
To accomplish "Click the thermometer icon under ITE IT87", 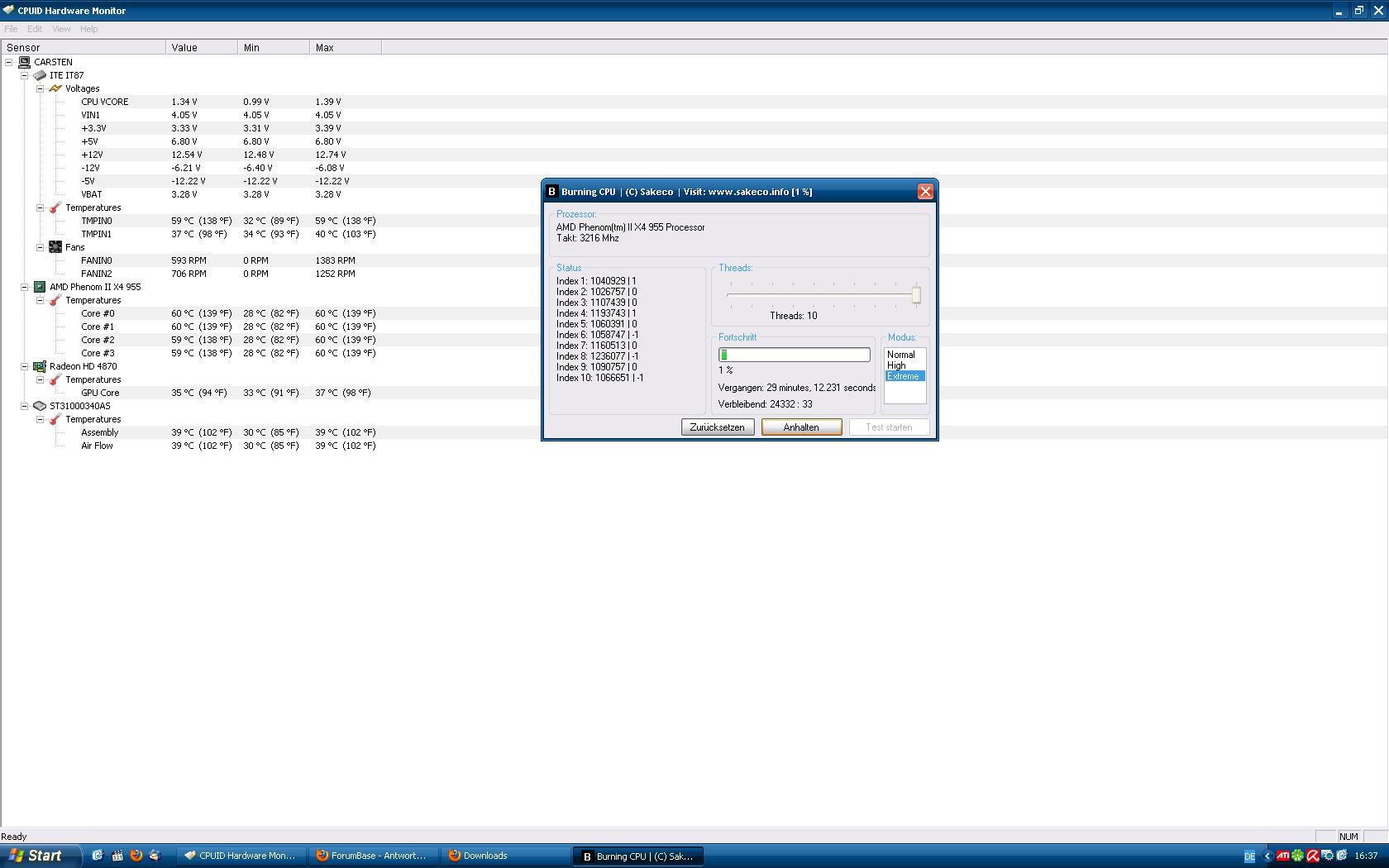I will coord(55,207).
